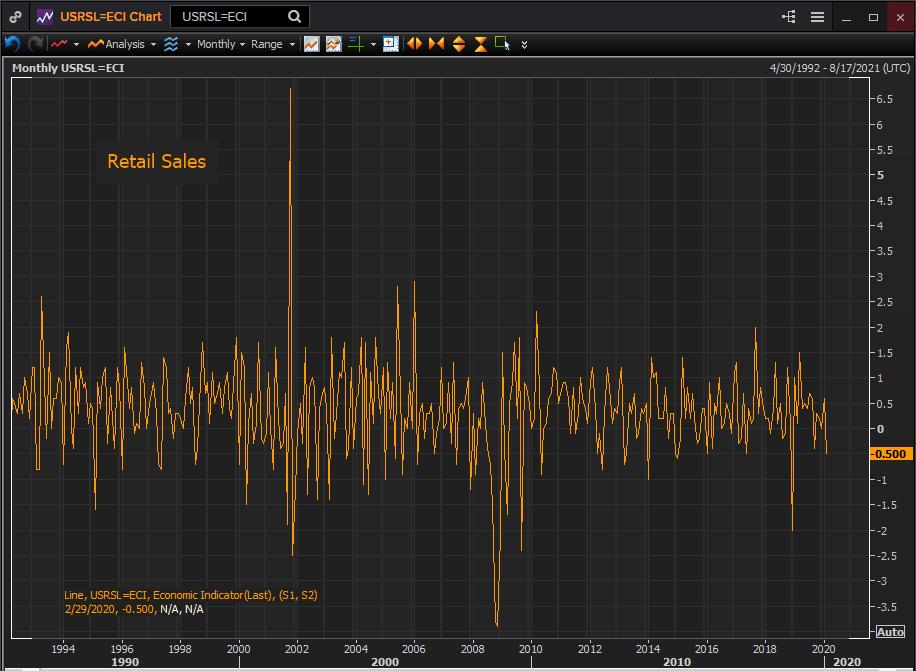Click the zoom selection rectangle tool
Screen dimensions: 916x671
[502, 44]
